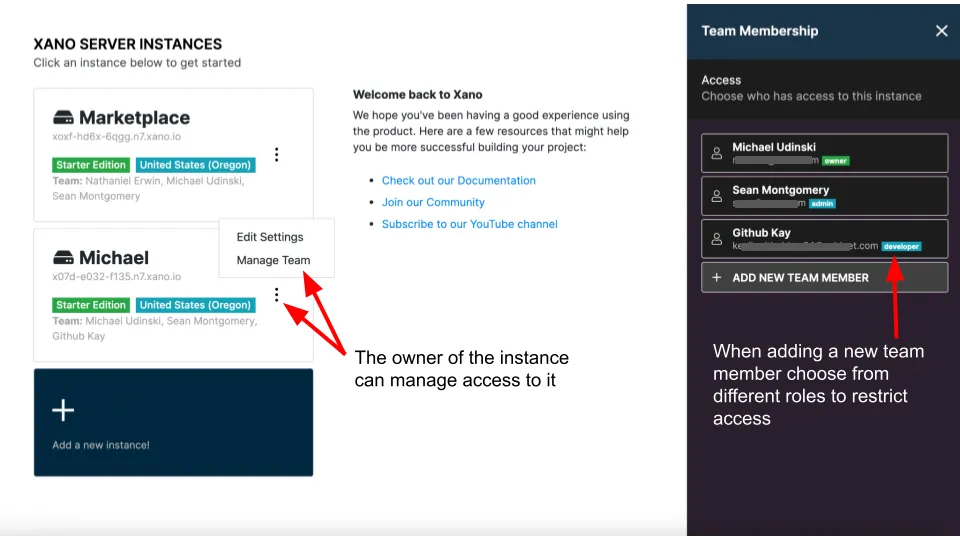960x540 pixels.
Task: Click plus icon beside Add New Team Member
Action: pos(716,277)
